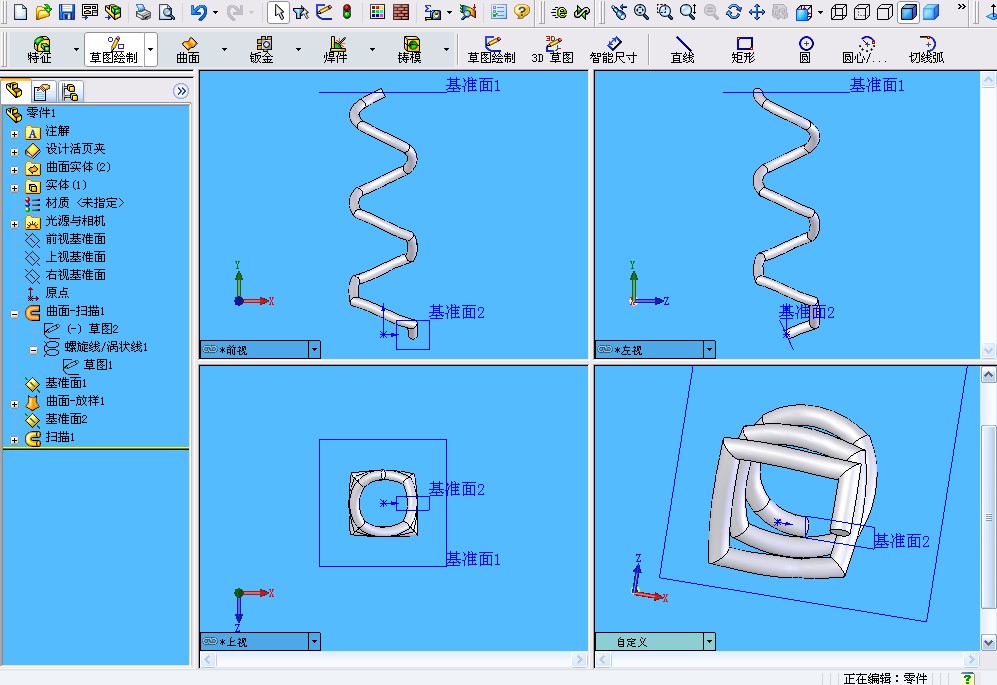Select the Pan view tool
Image resolution: width=997 pixels, height=685 pixels.
pyautogui.click(x=757, y=11)
